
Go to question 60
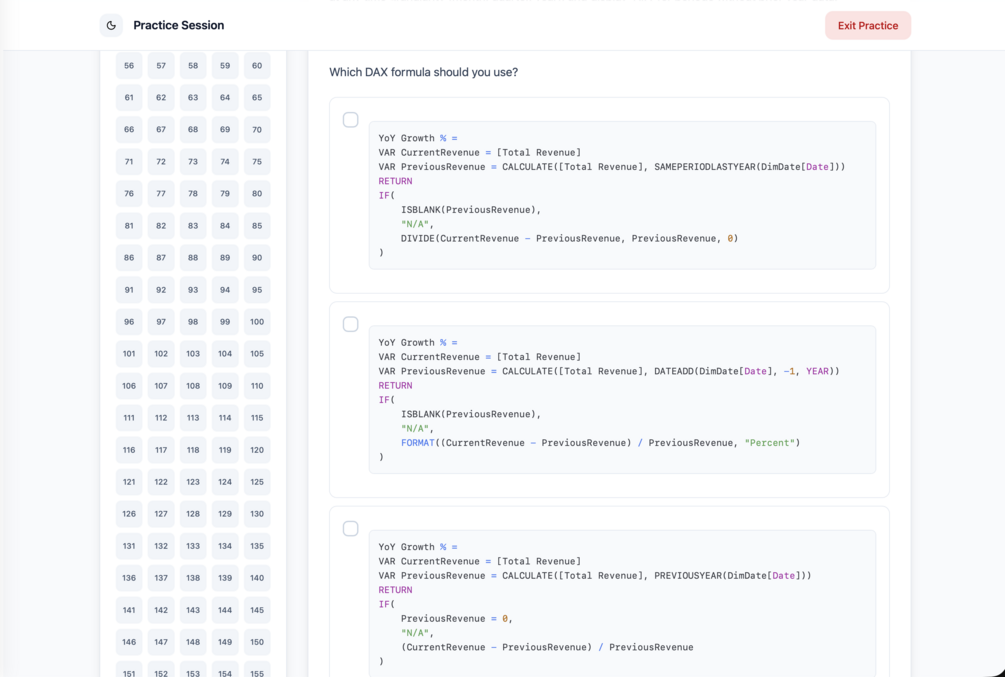(257, 66)
